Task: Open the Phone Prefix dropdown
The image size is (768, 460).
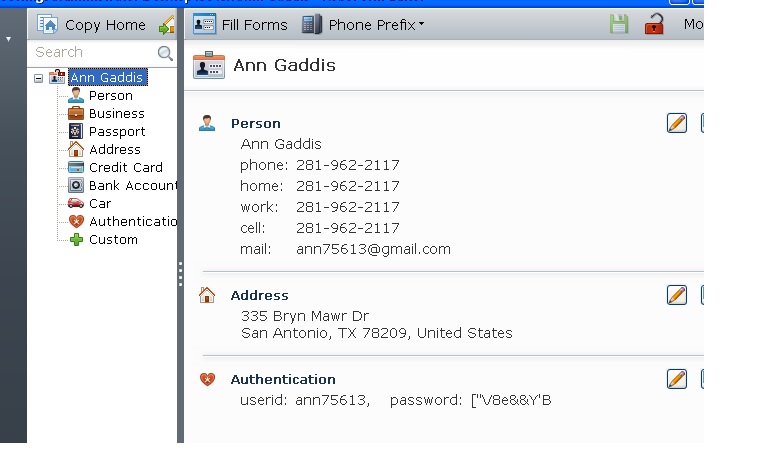Action: (x=363, y=24)
